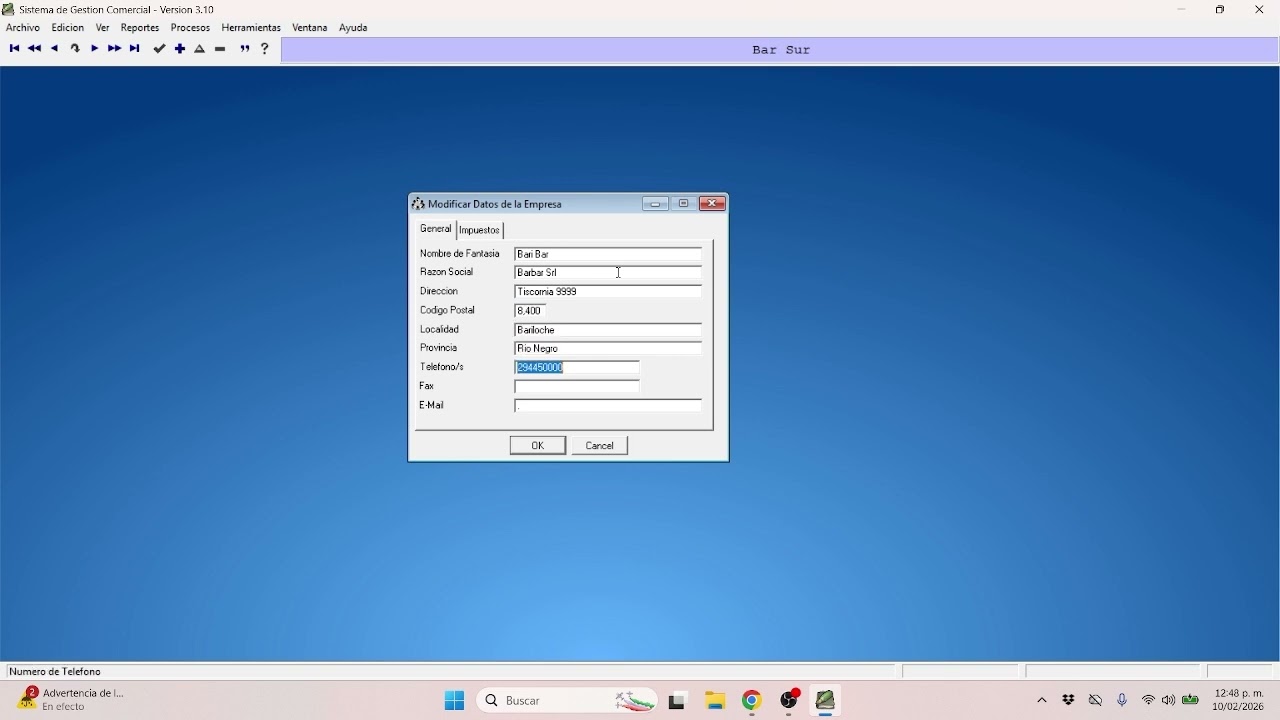This screenshot has width=1280, height=720.
Task: Open File Explorer from the taskbar
Action: click(x=715, y=701)
